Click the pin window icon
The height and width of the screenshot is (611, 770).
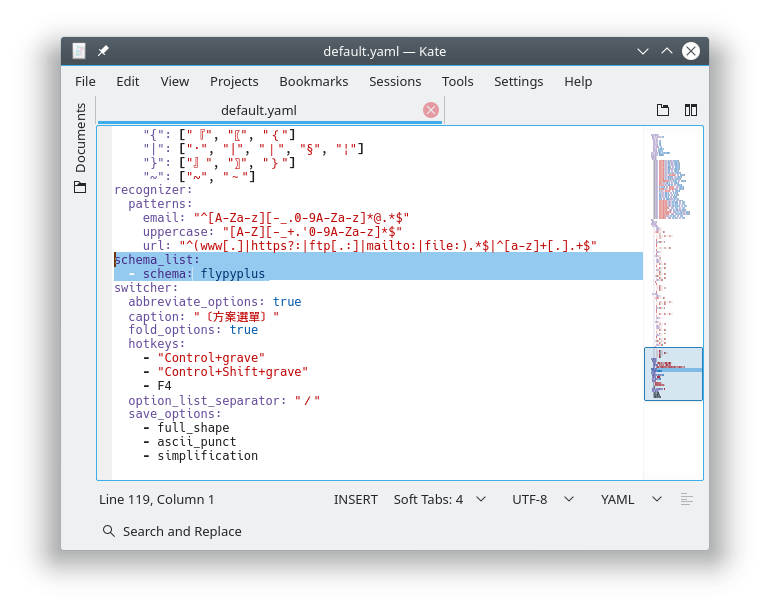[x=103, y=51]
